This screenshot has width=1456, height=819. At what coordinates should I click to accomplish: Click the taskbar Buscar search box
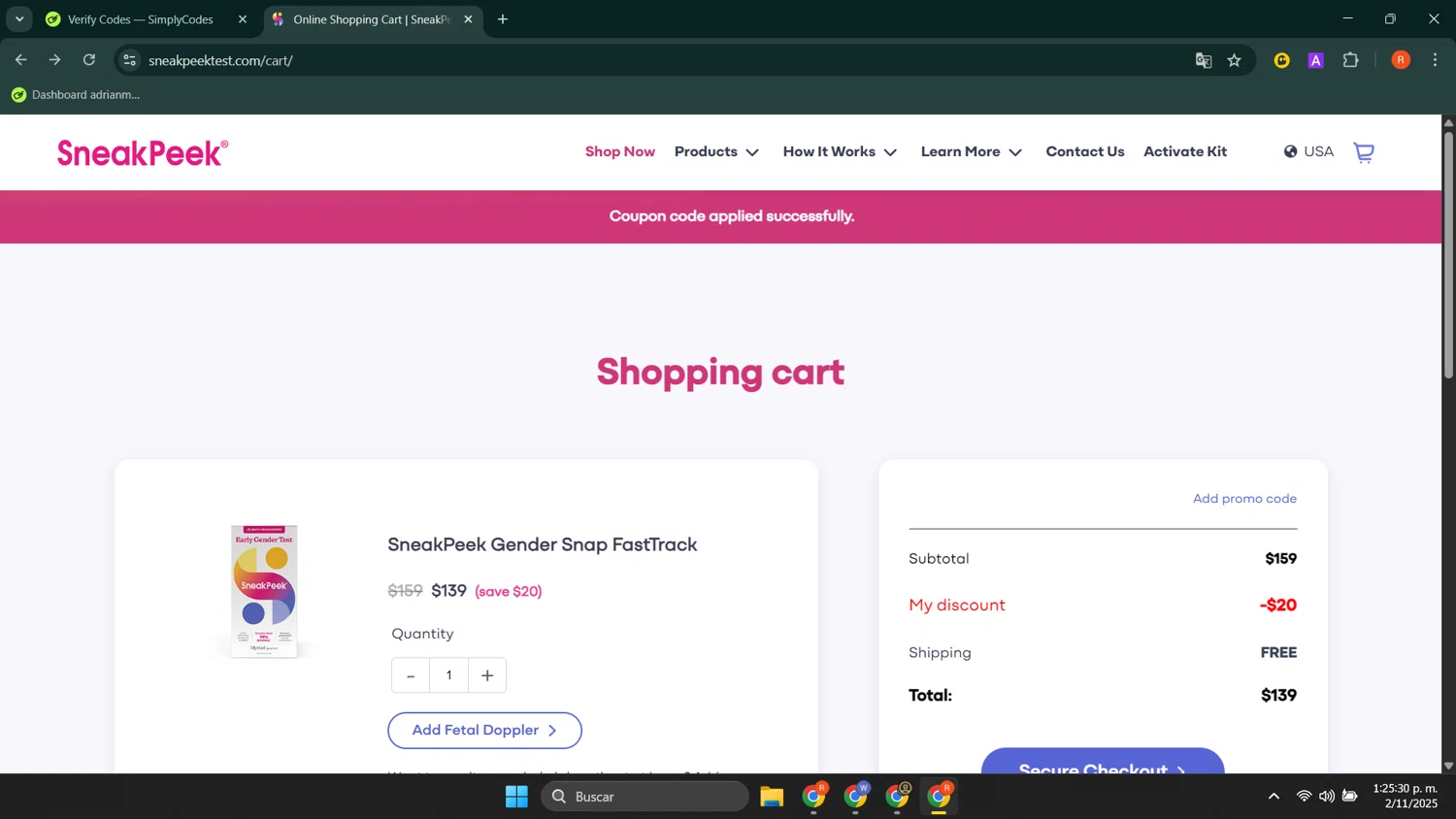point(645,797)
